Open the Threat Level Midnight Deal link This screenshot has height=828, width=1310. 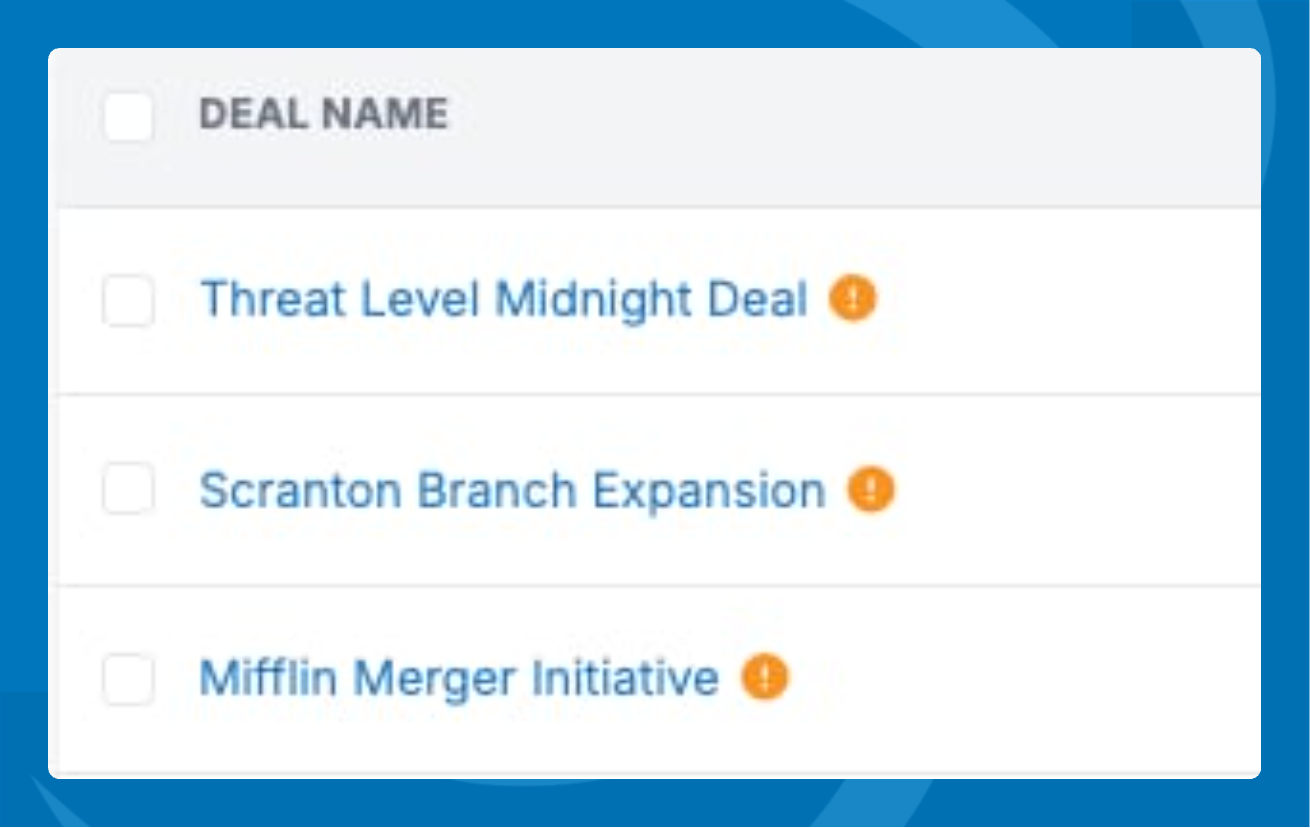click(503, 300)
